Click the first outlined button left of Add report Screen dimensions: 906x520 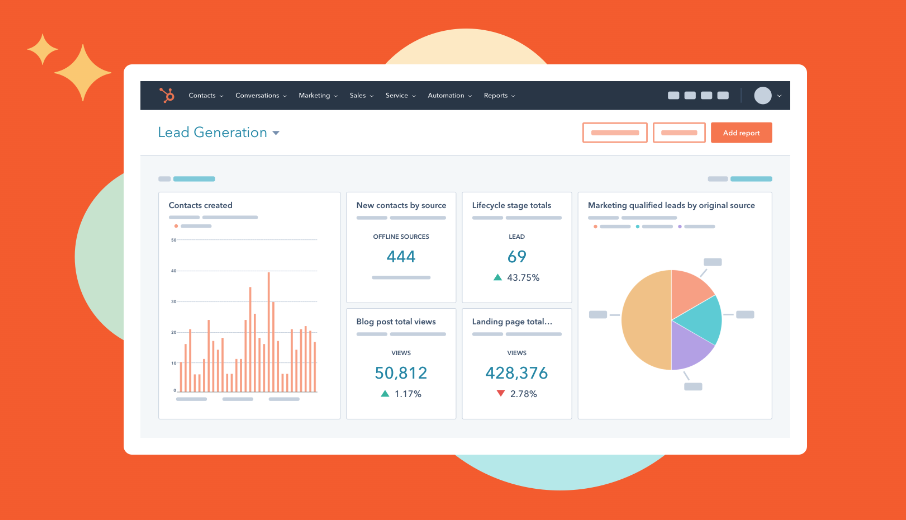(x=615, y=133)
